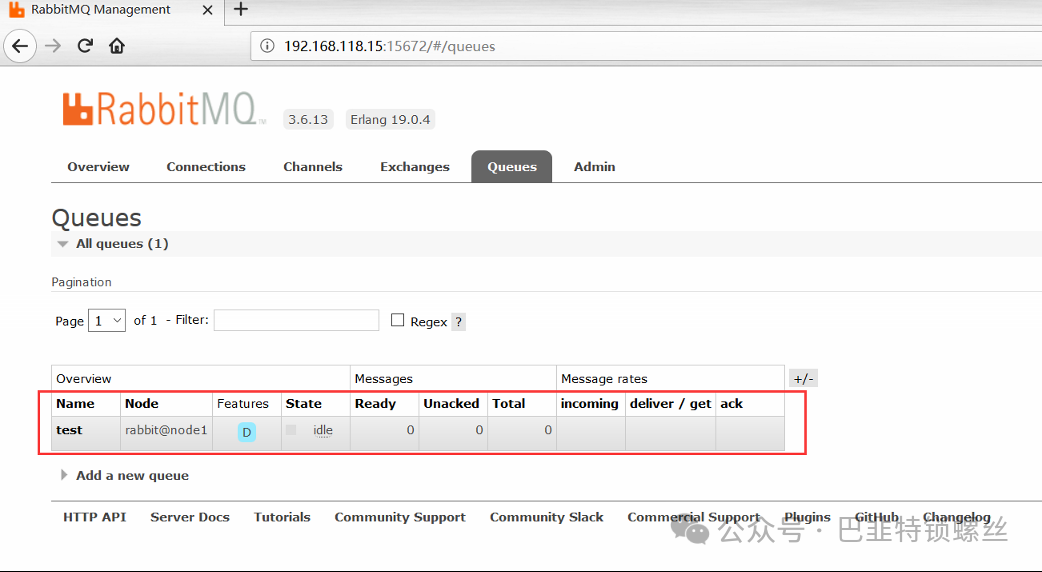
Task: Toggle the Regex filter checkbox
Action: click(397, 320)
